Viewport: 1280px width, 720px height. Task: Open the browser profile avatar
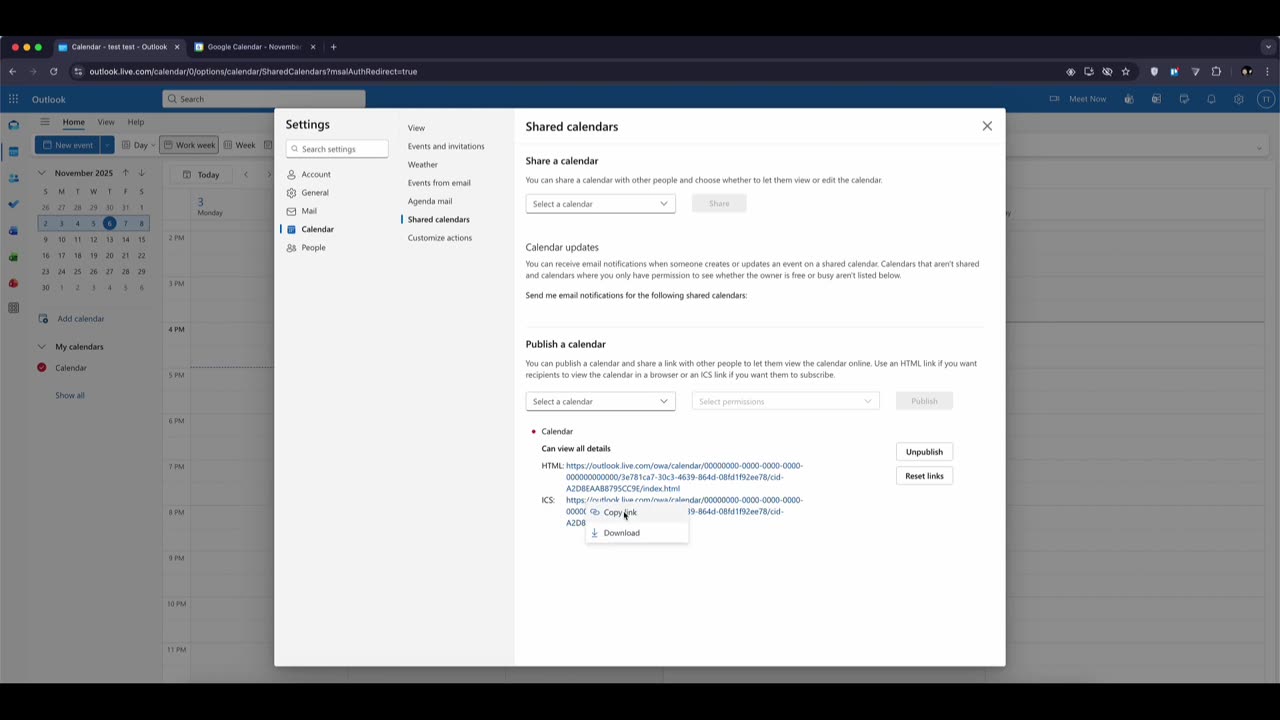click(1246, 72)
